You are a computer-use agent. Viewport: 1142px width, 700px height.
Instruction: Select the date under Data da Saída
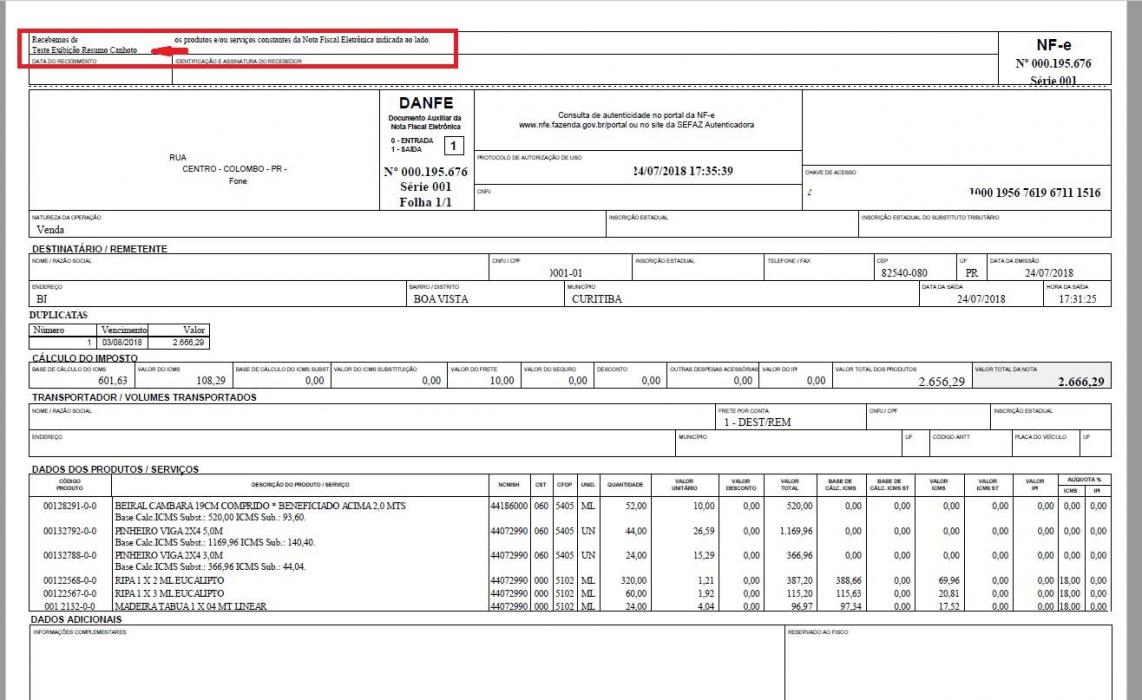click(980, 299)
